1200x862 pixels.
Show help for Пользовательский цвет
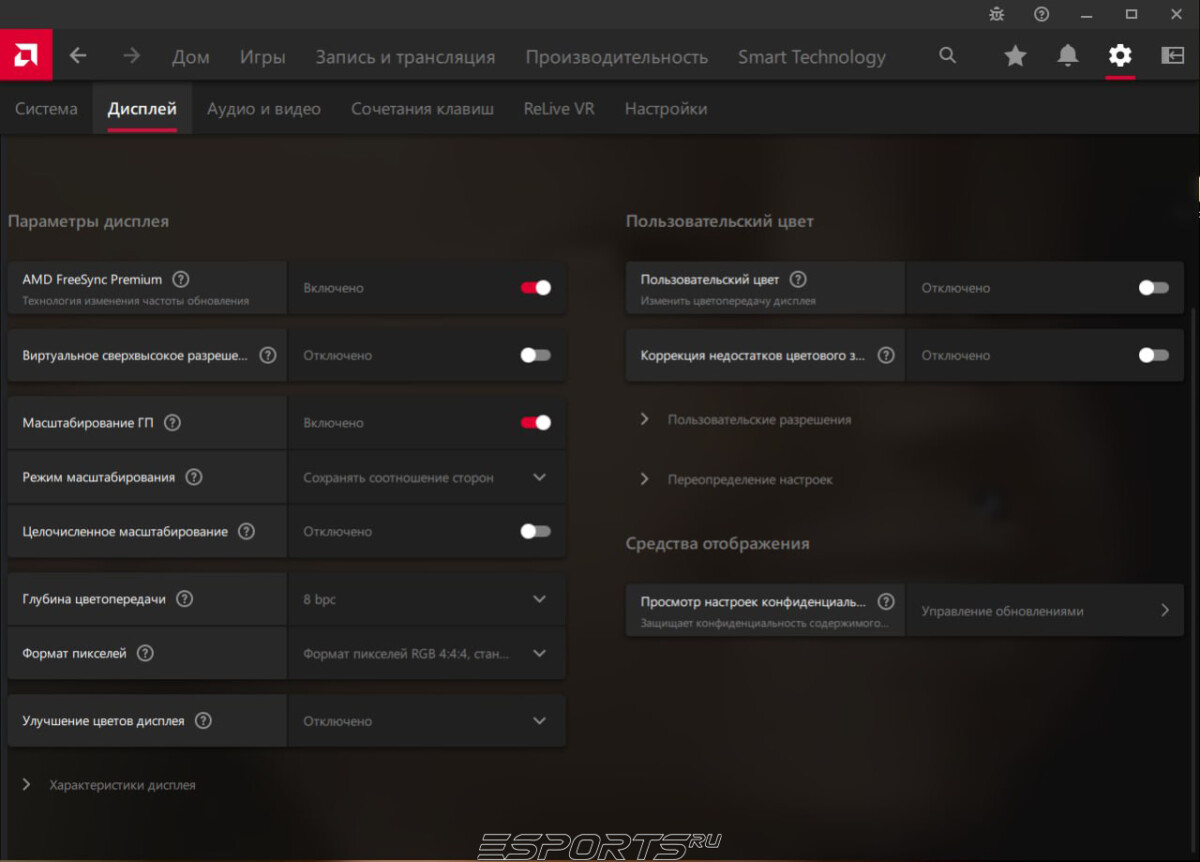798,280
